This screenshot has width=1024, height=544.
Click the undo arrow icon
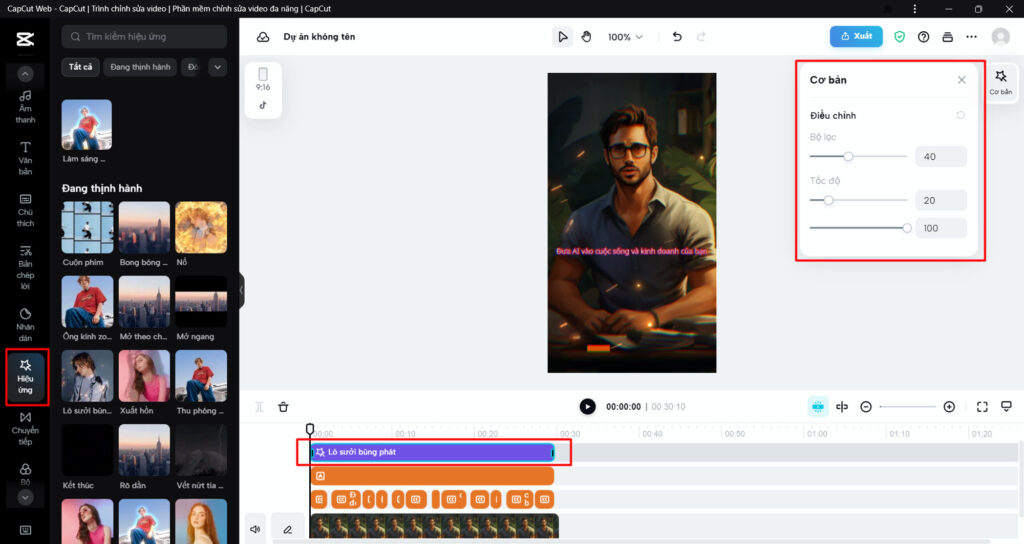(677, 37)
